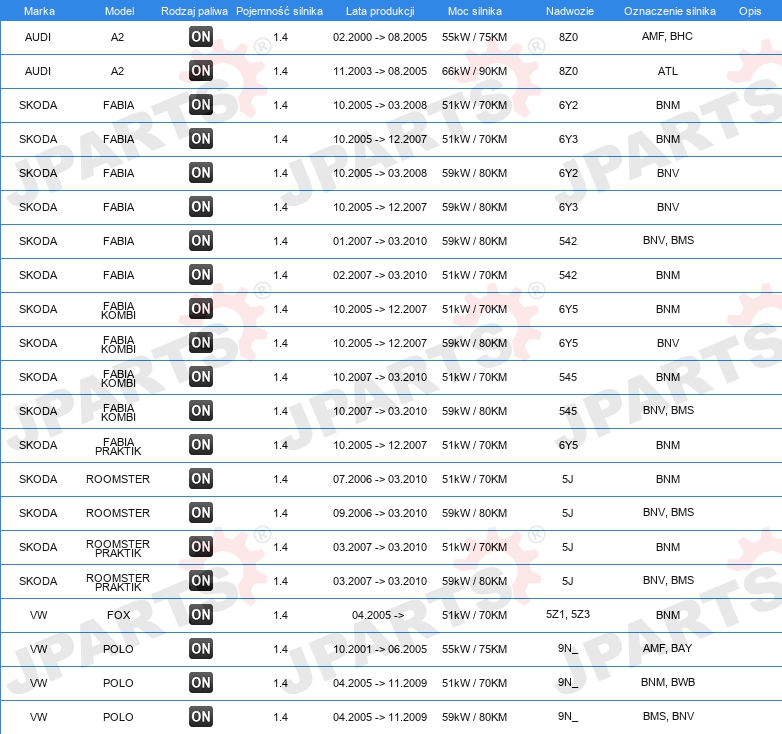The image size is (782, 734).
Task: Select the 02.2000 -> 08.2005 production date cell
Action: (x=380, y=37)
